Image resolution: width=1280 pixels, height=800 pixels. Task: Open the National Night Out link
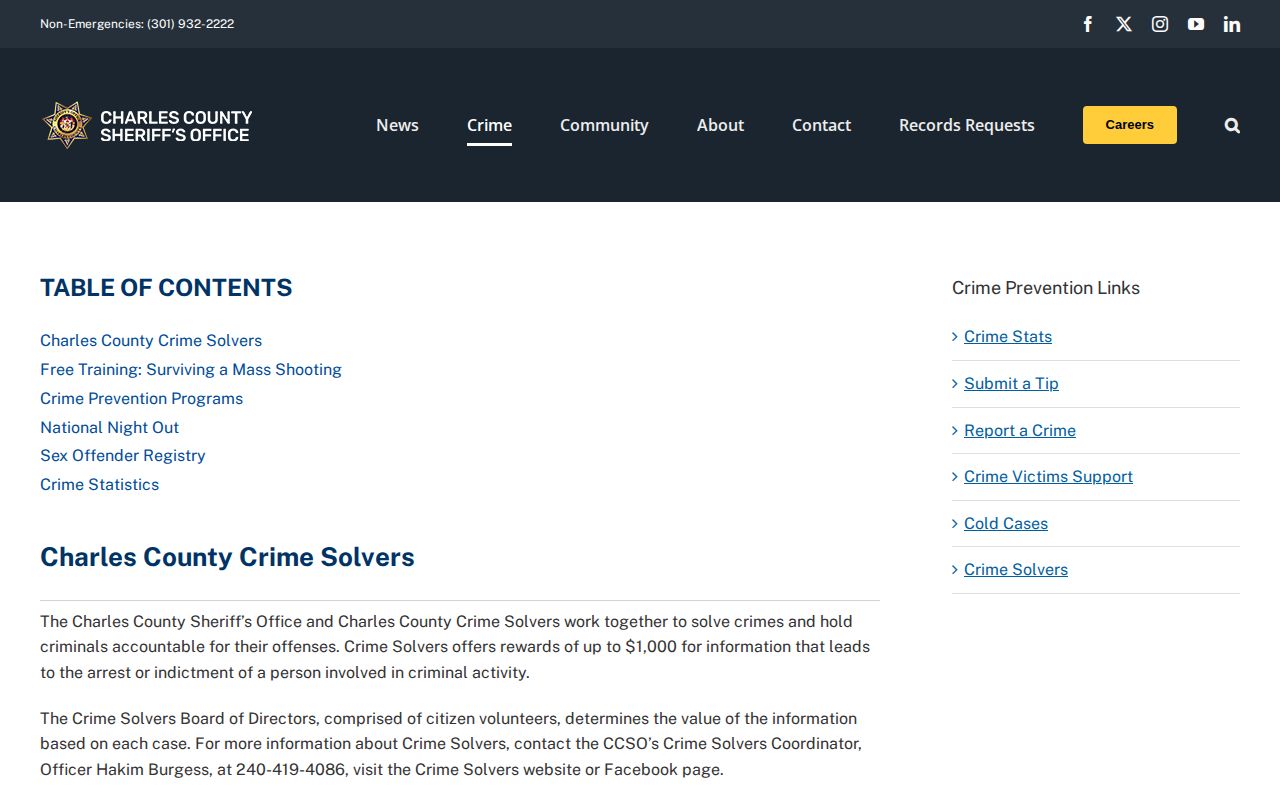pos(109,428)
